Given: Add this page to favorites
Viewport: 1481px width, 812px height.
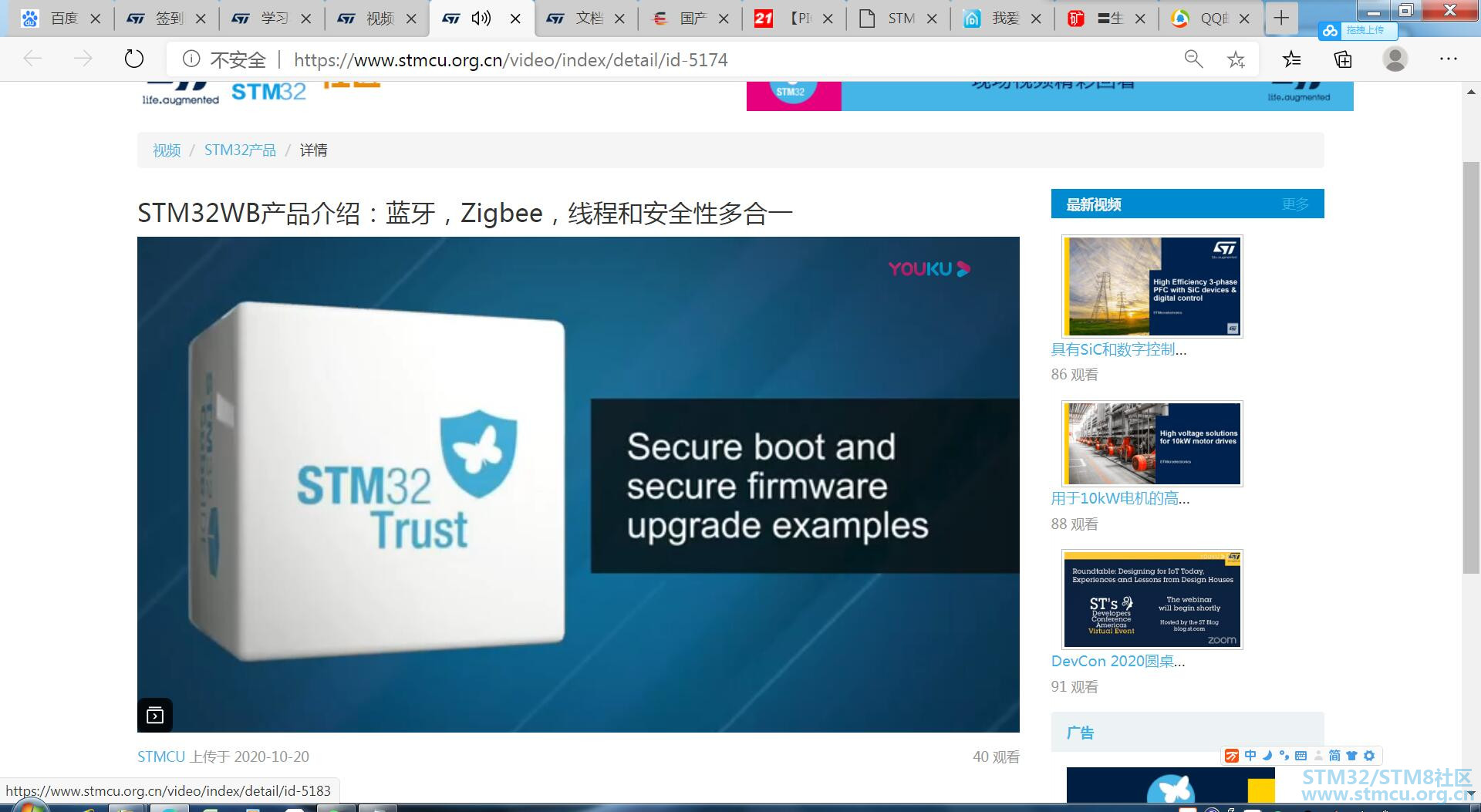Looking at the screenshot, I should click(x=1236, y=59).
